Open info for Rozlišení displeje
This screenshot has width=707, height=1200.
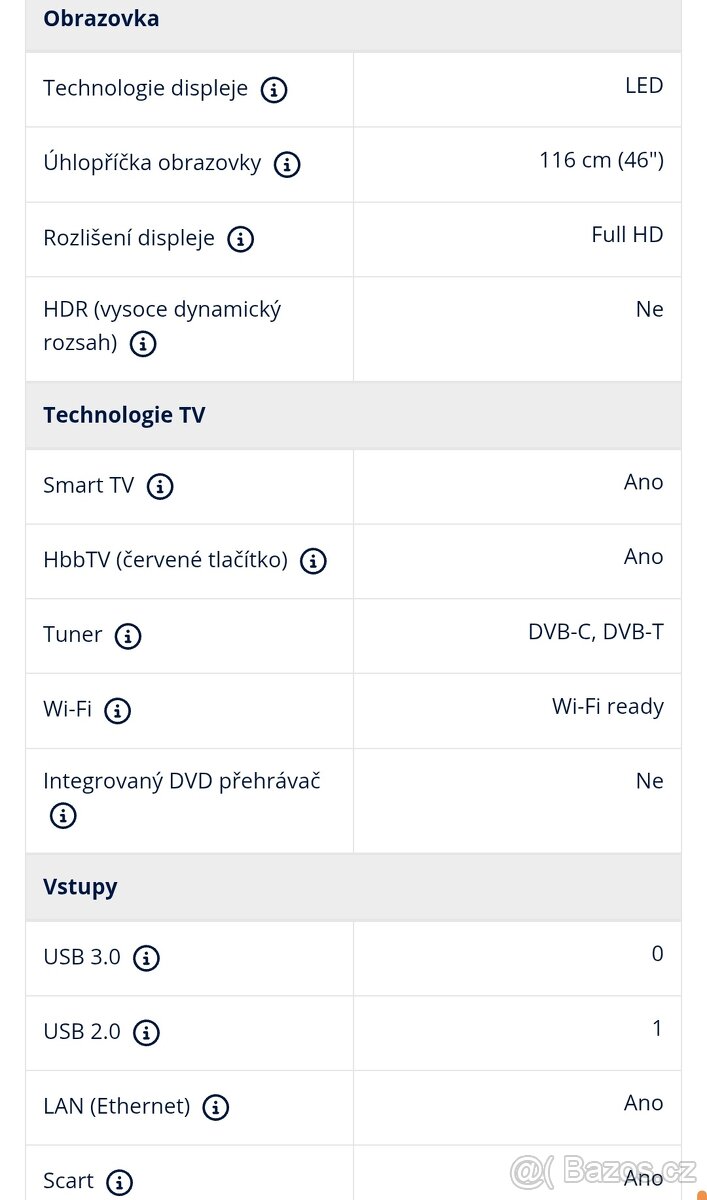point(239,239)
